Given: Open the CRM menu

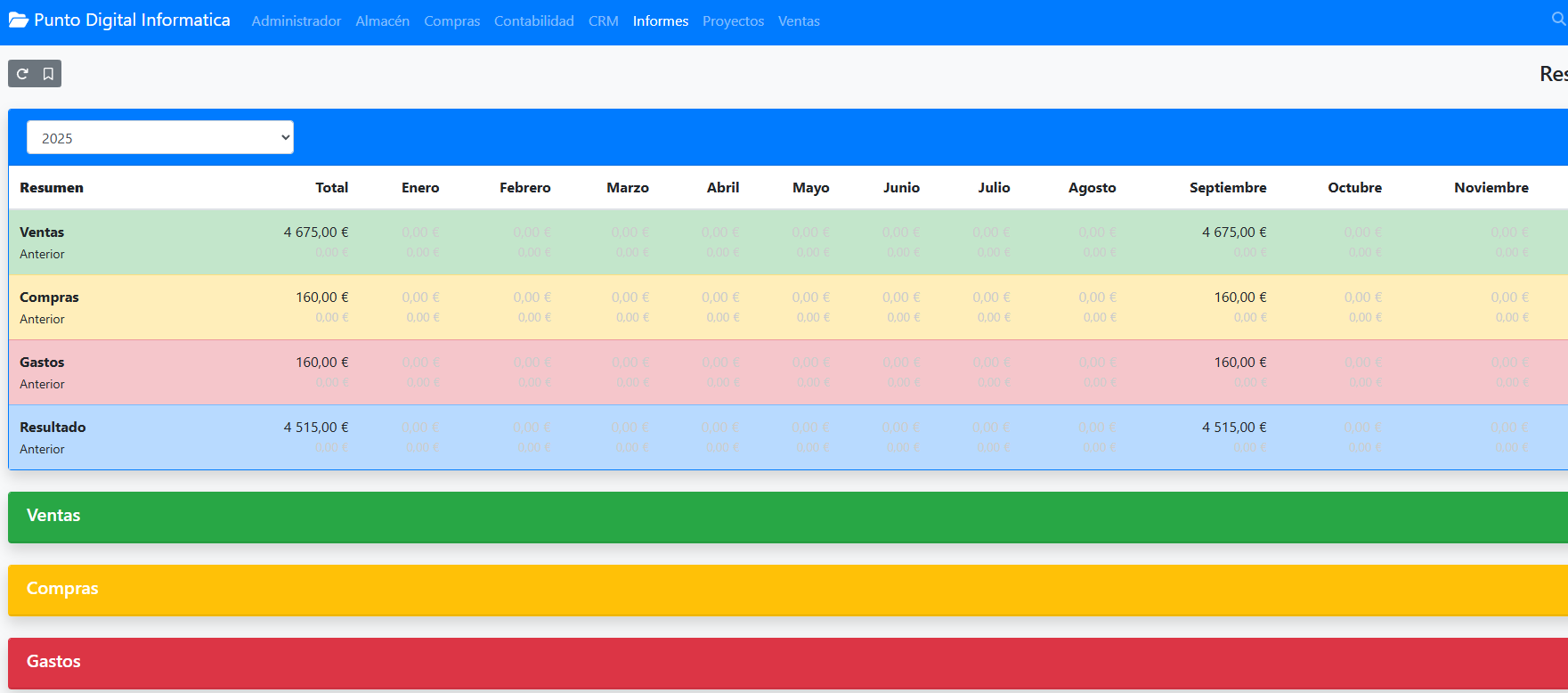Looking at the screenshot, I should tap(604, 21).
